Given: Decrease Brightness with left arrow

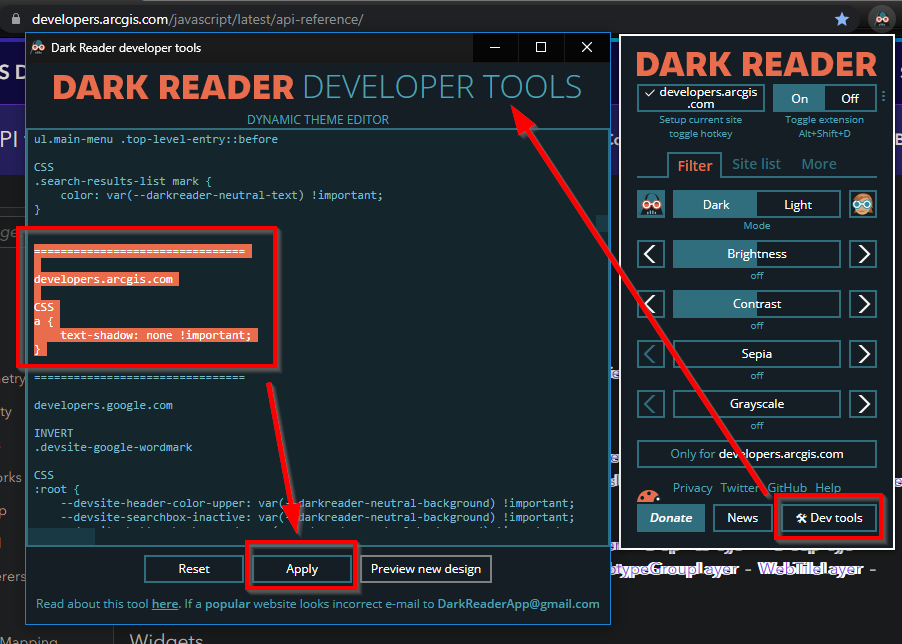Looking at the screenshot, I should pos(651,254).
